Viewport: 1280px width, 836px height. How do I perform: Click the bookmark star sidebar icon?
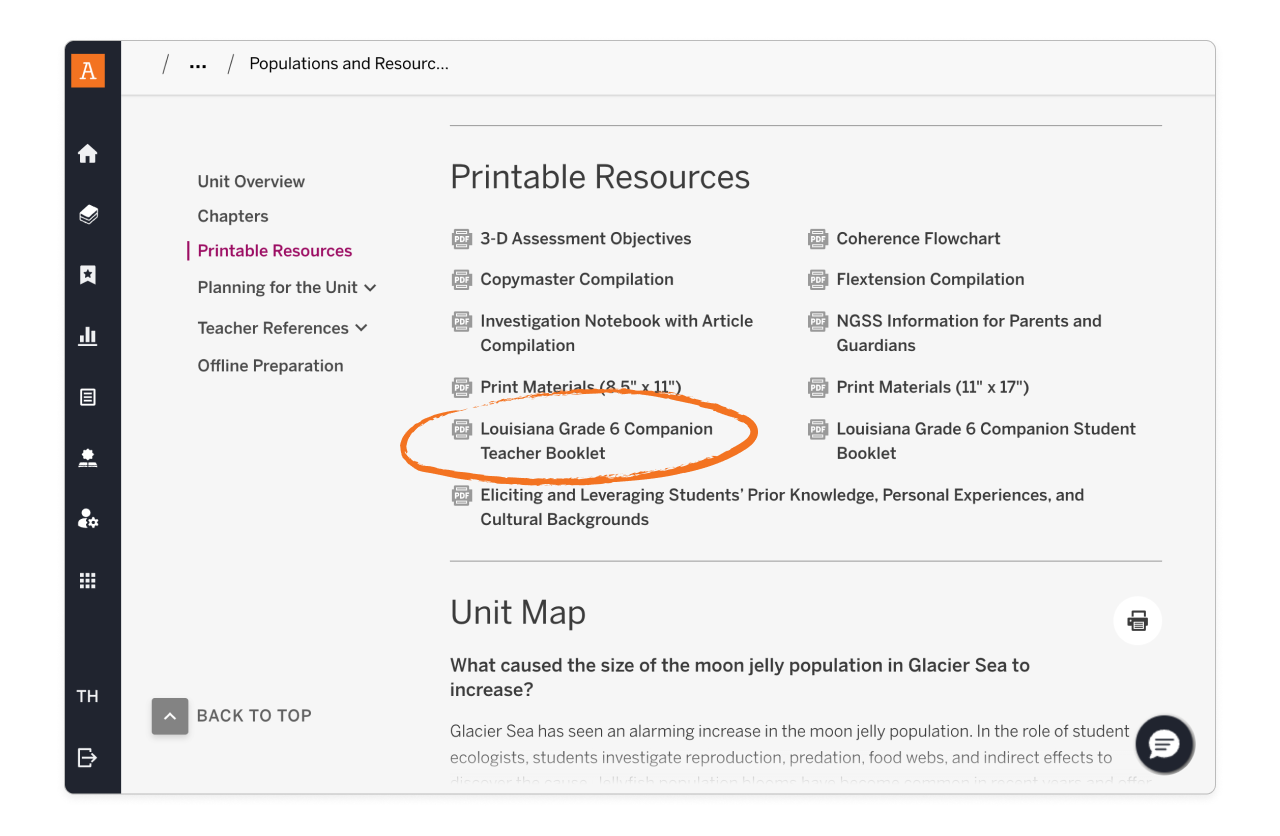click(88, 275)
